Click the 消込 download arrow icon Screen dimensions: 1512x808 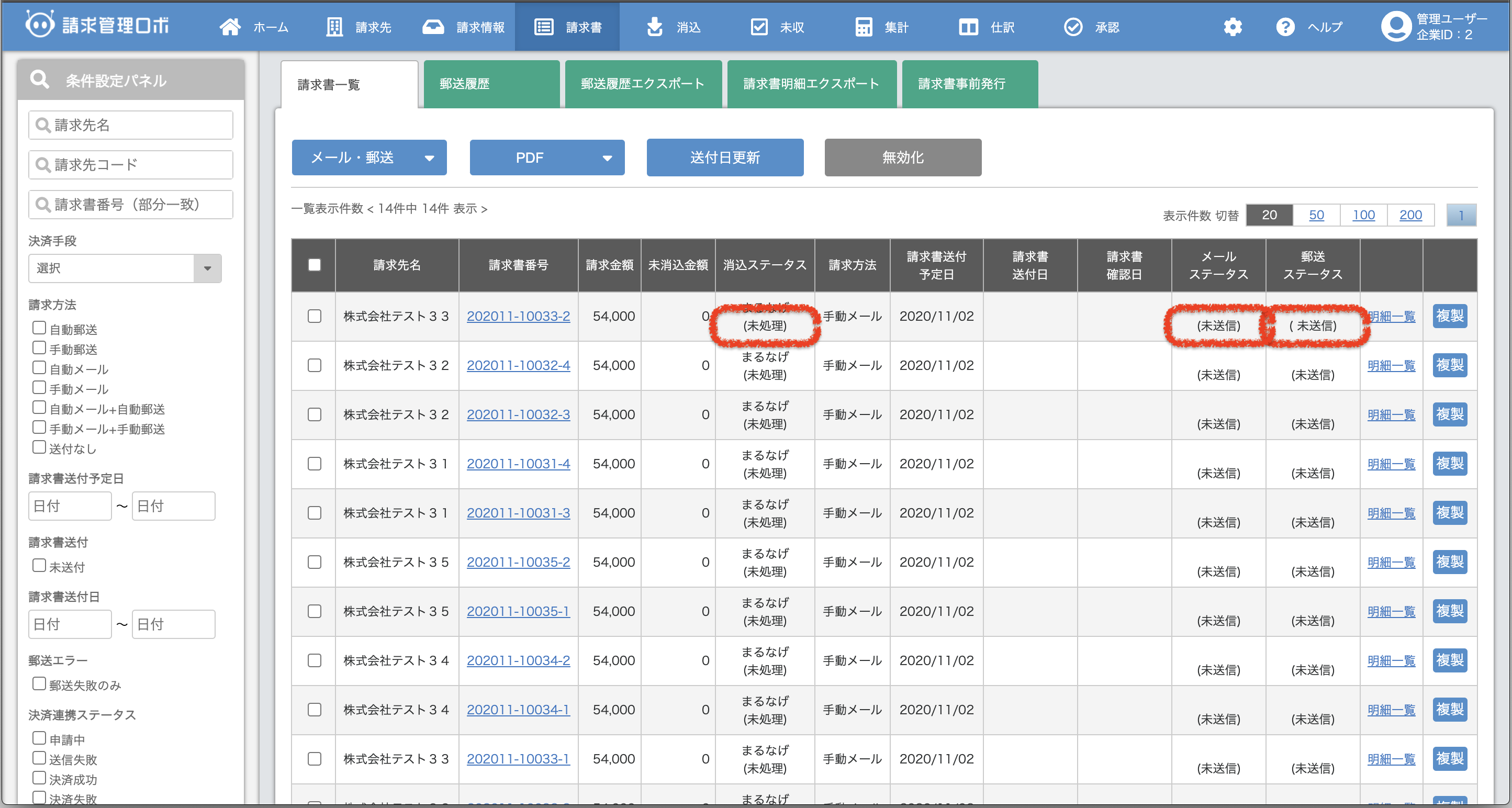[x=654, y=27]
